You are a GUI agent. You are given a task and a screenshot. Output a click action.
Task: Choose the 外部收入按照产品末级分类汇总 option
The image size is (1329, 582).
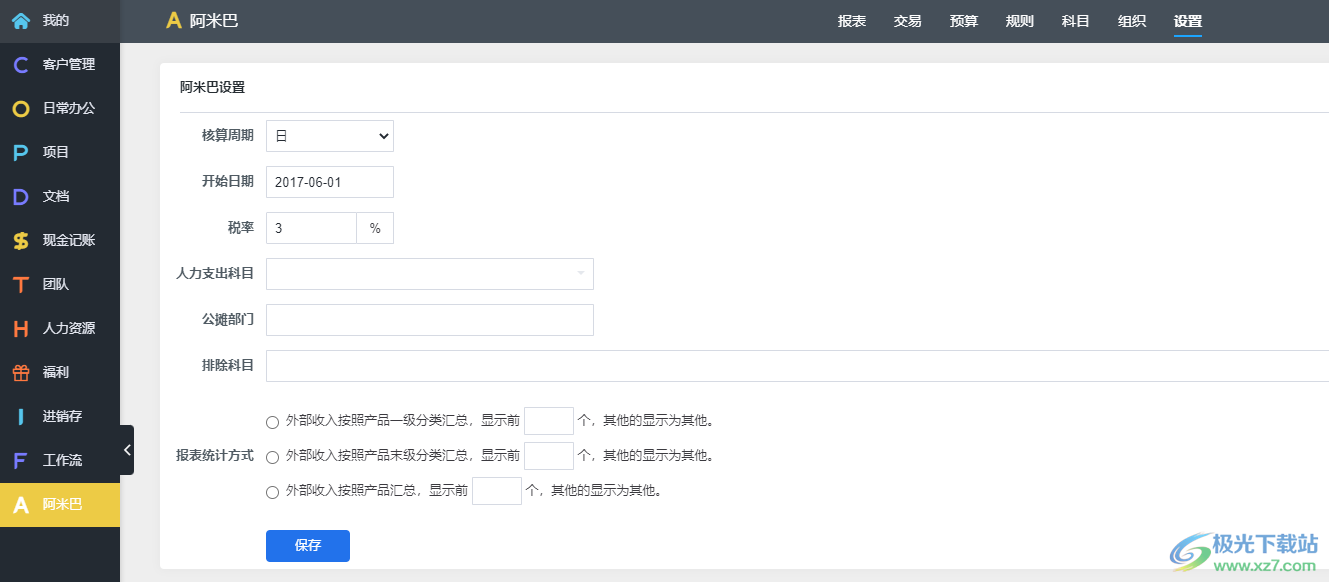coord(272,456)
